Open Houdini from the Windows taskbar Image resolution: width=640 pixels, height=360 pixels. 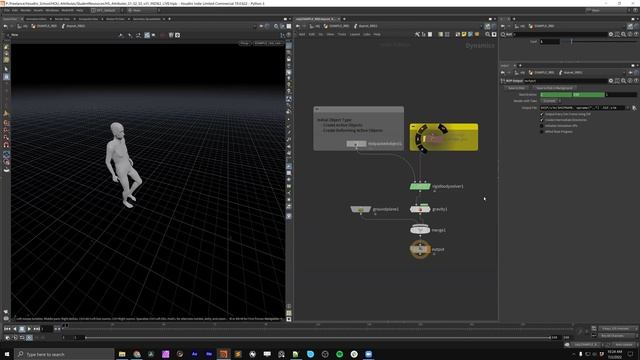[x=223, y=354]
